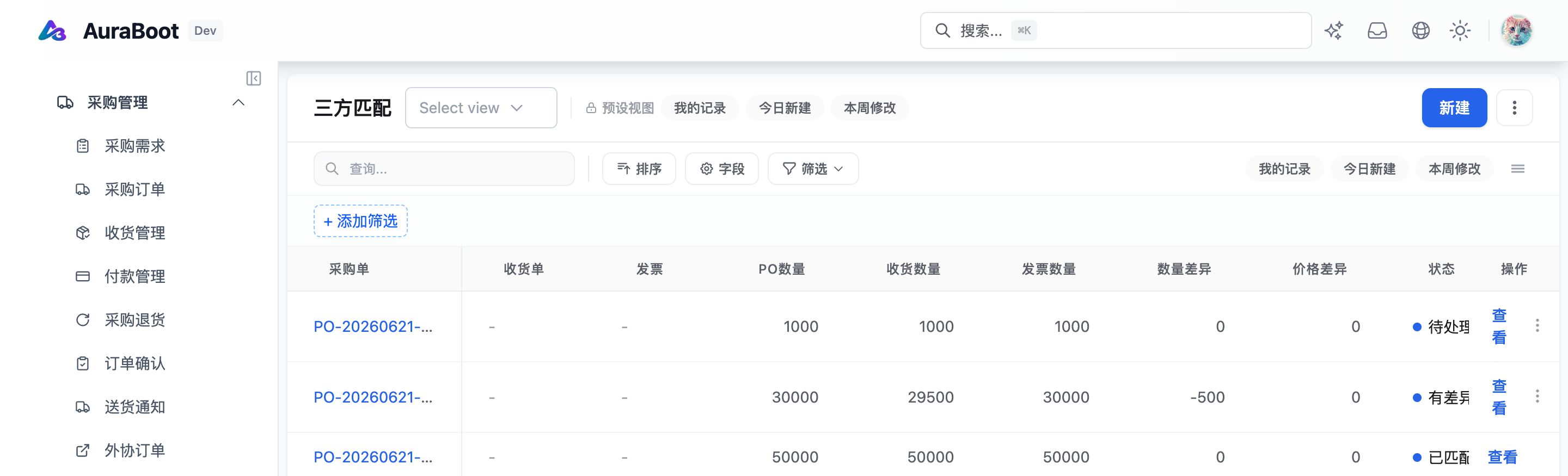
Task: Focus the 查询 search field
Action: point(444,169)
